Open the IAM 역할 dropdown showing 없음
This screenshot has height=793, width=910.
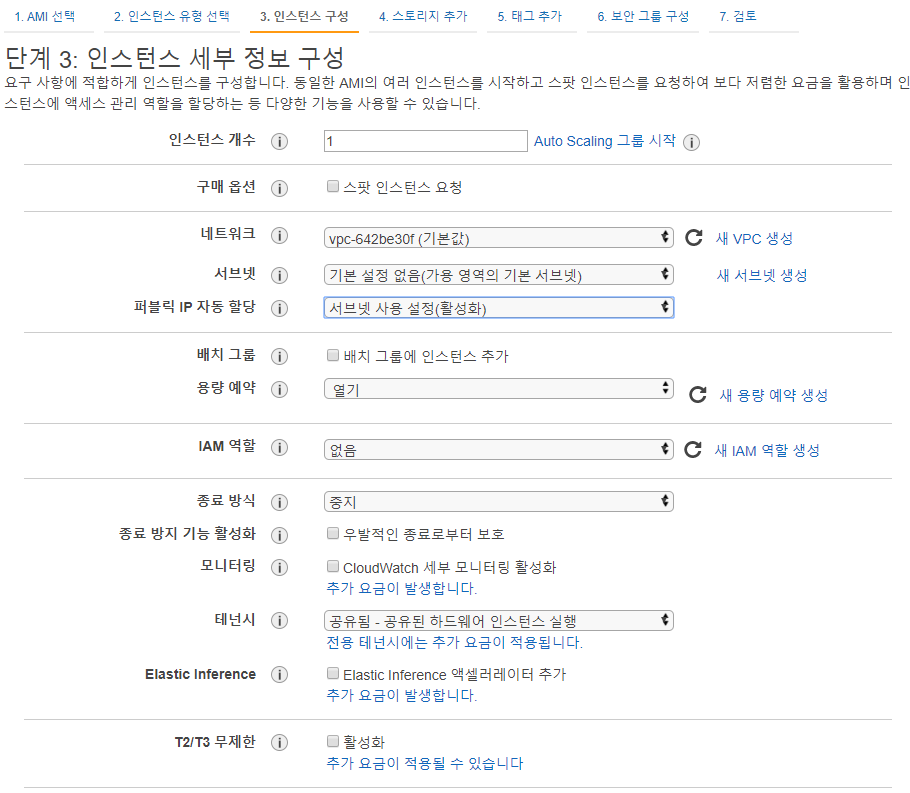499,449
